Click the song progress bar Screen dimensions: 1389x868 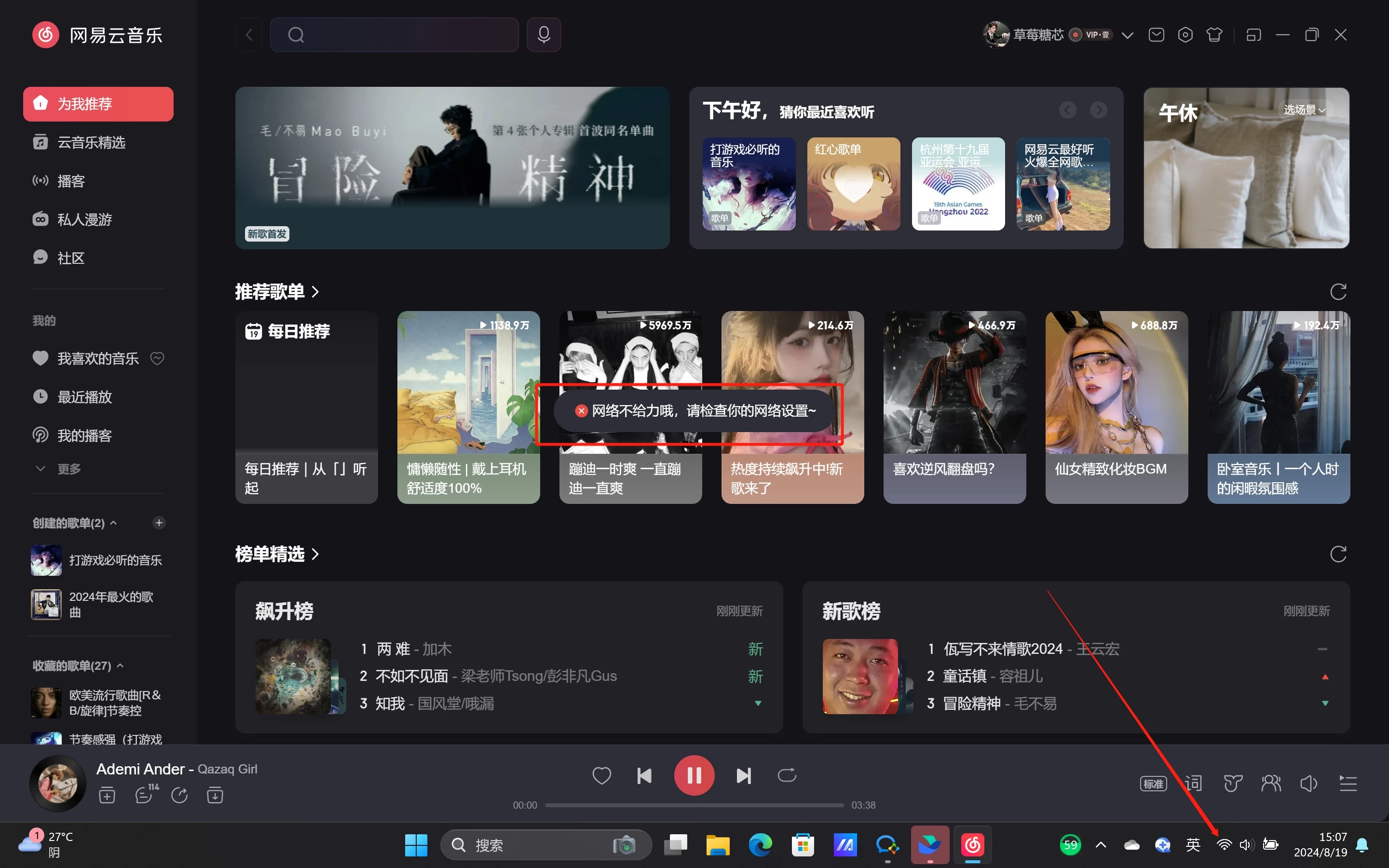click(694, 805)
